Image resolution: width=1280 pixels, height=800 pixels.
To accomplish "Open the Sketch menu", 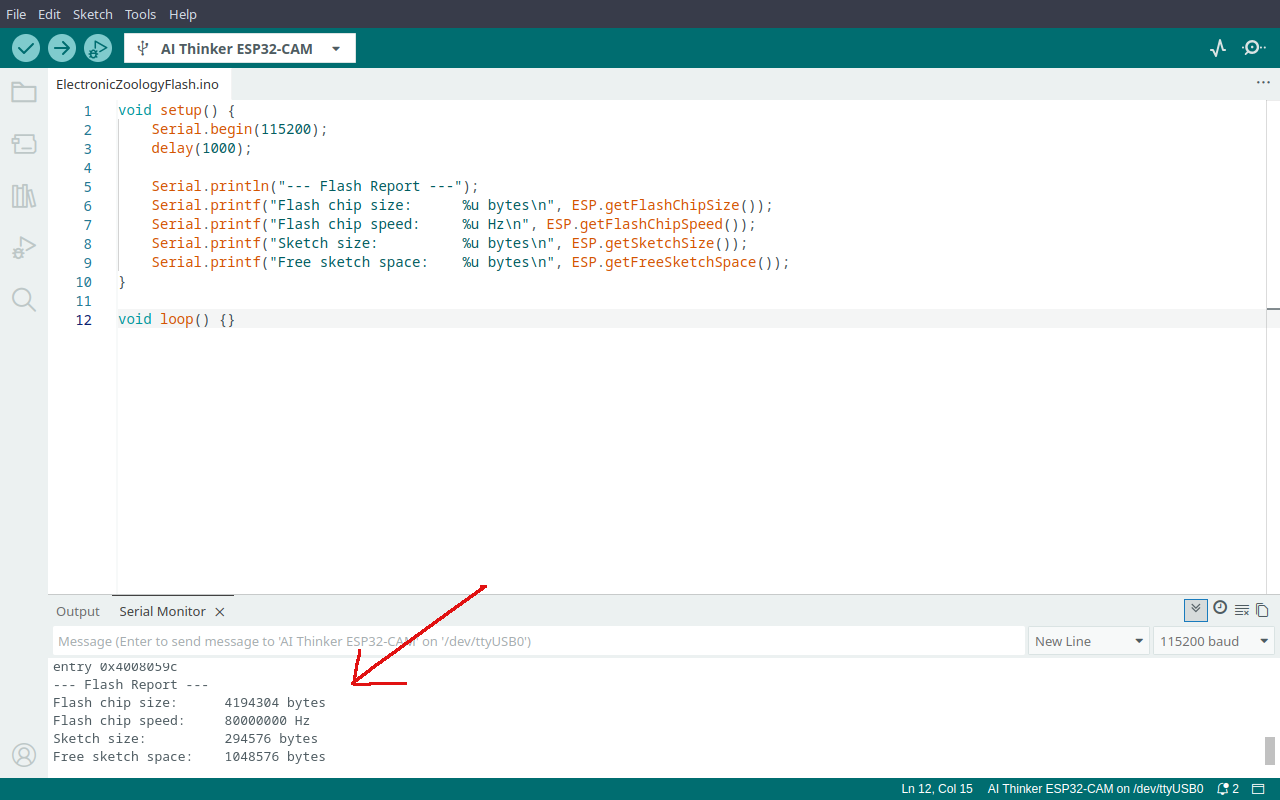I will (x=93, y=14).
